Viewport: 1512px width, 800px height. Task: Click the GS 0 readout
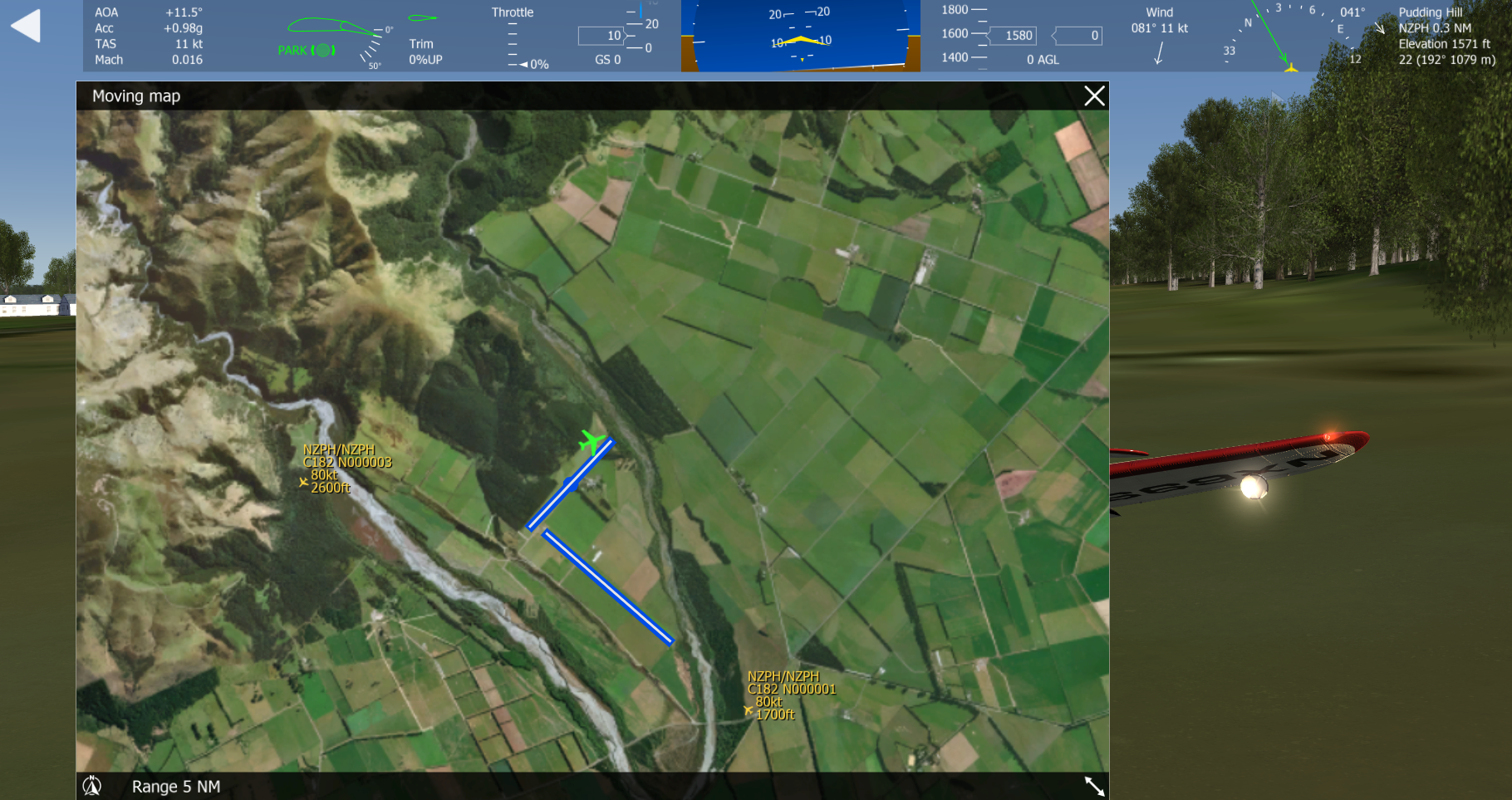(x=608, y=60)
